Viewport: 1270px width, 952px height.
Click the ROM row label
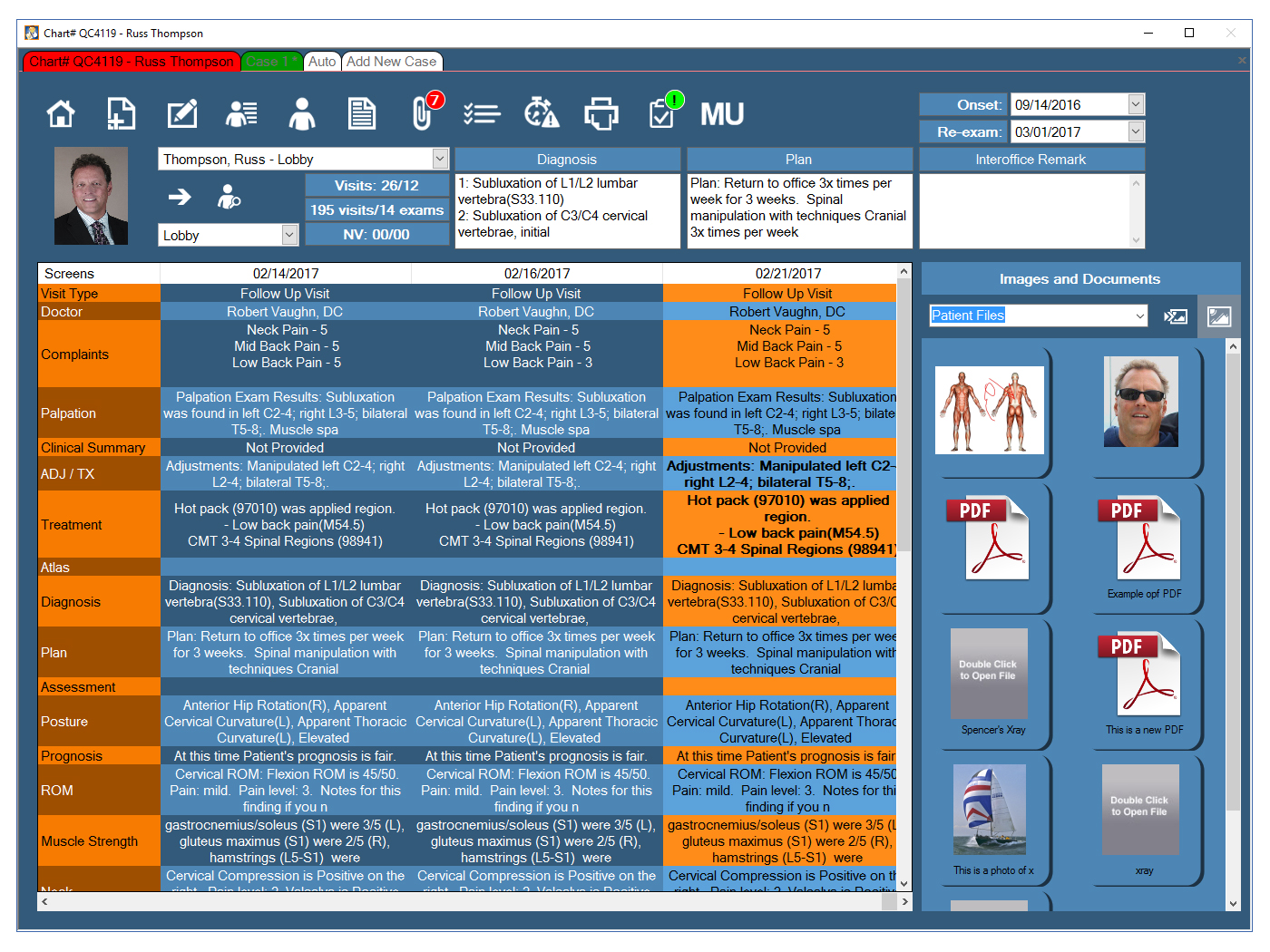click(99, 791)
